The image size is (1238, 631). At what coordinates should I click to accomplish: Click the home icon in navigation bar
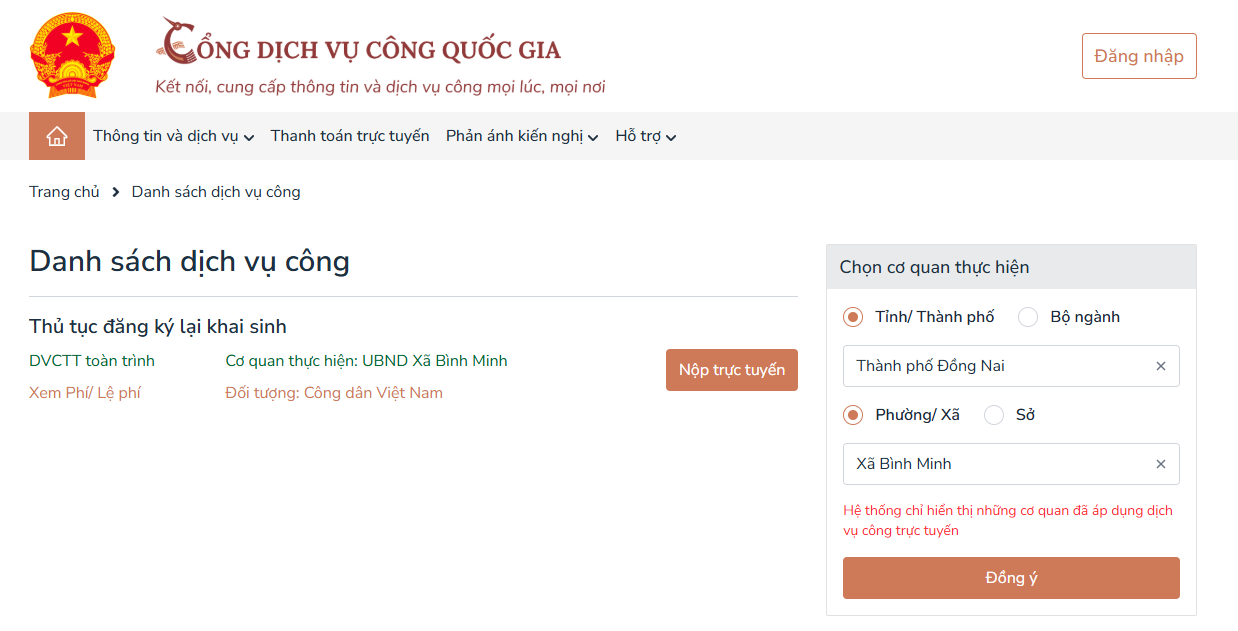tap(57, 136)
